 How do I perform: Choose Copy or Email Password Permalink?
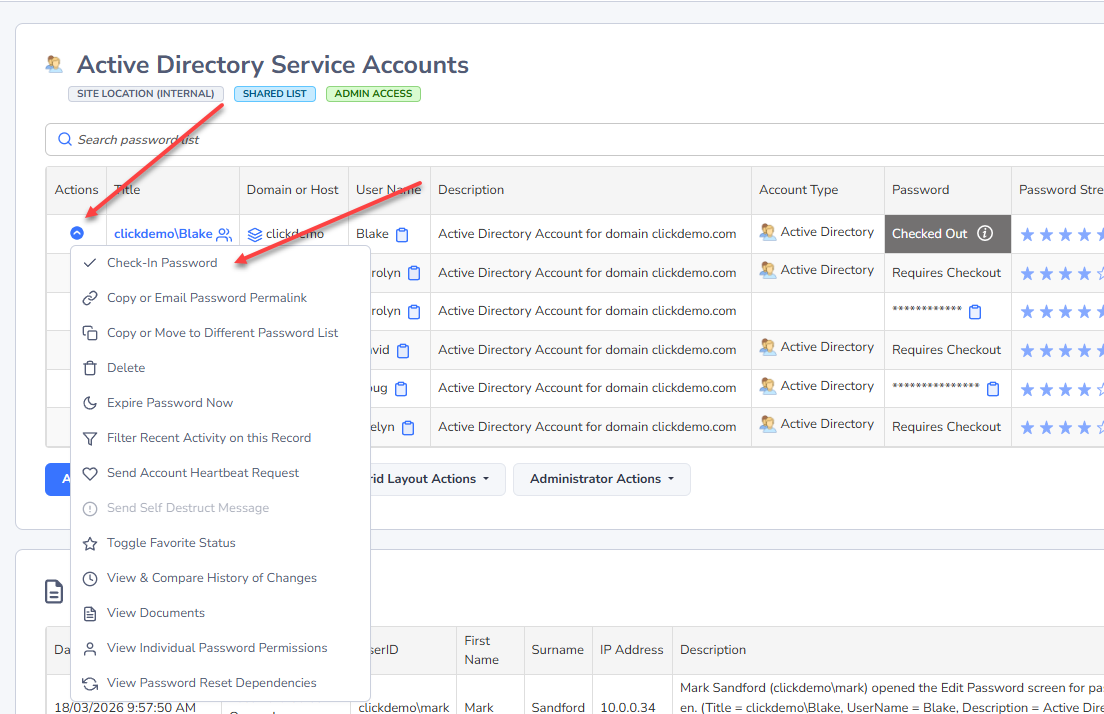click(207, 298)
